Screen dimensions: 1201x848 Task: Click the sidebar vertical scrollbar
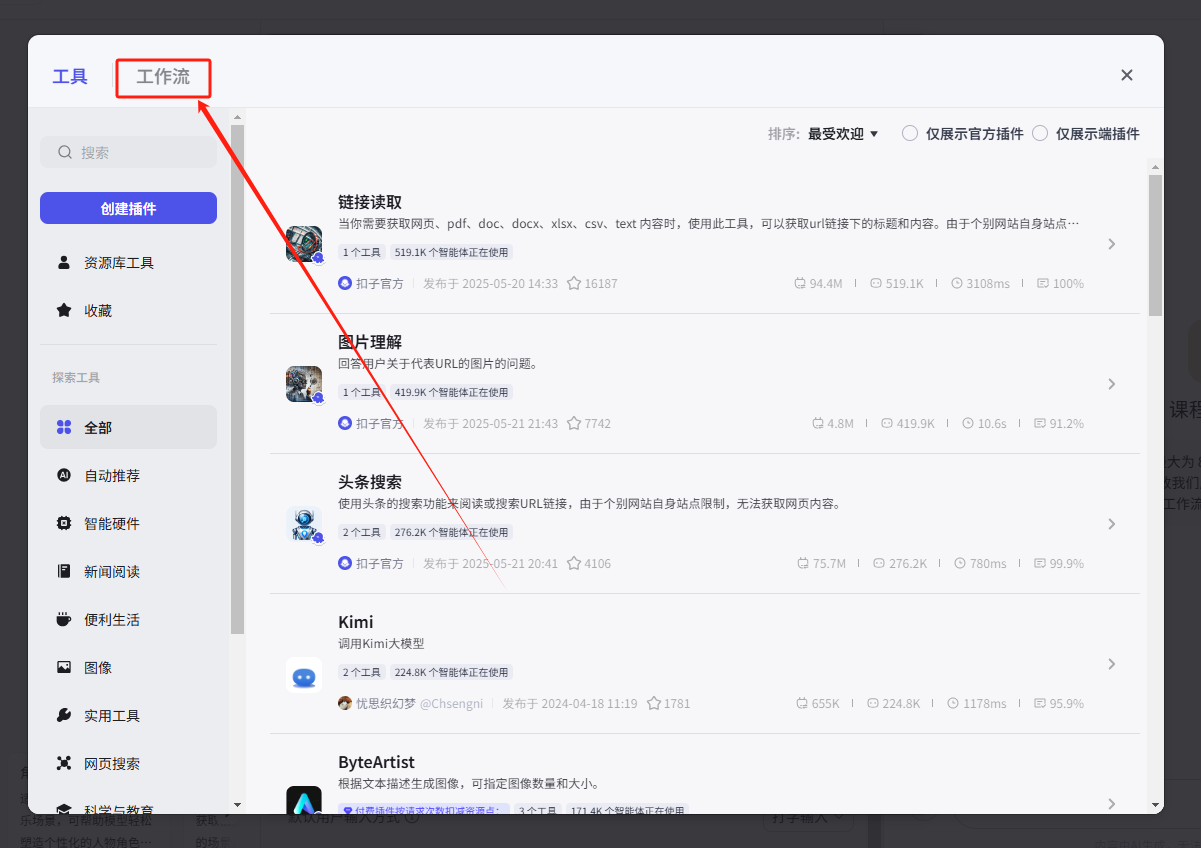(237, 380)
